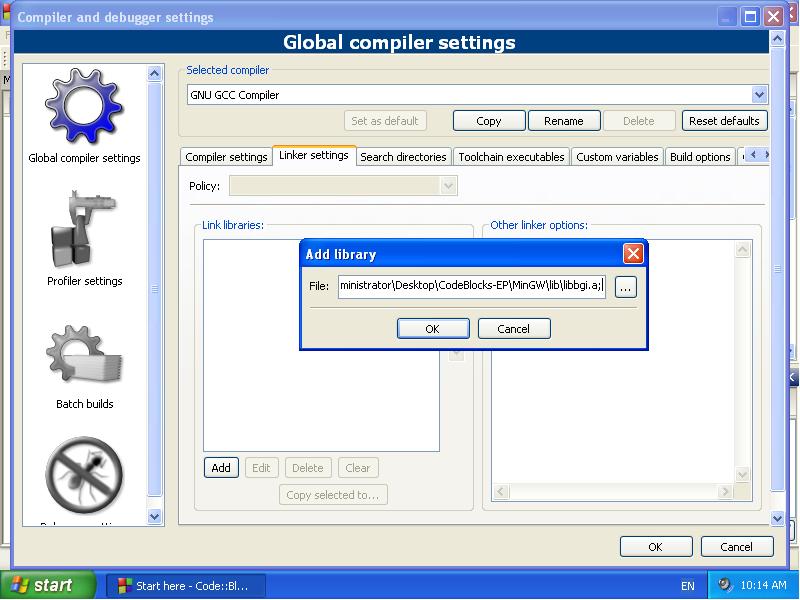This screenshot has height=600, width=800.
Task: Open the Windows Start menu
Action: 48,585
